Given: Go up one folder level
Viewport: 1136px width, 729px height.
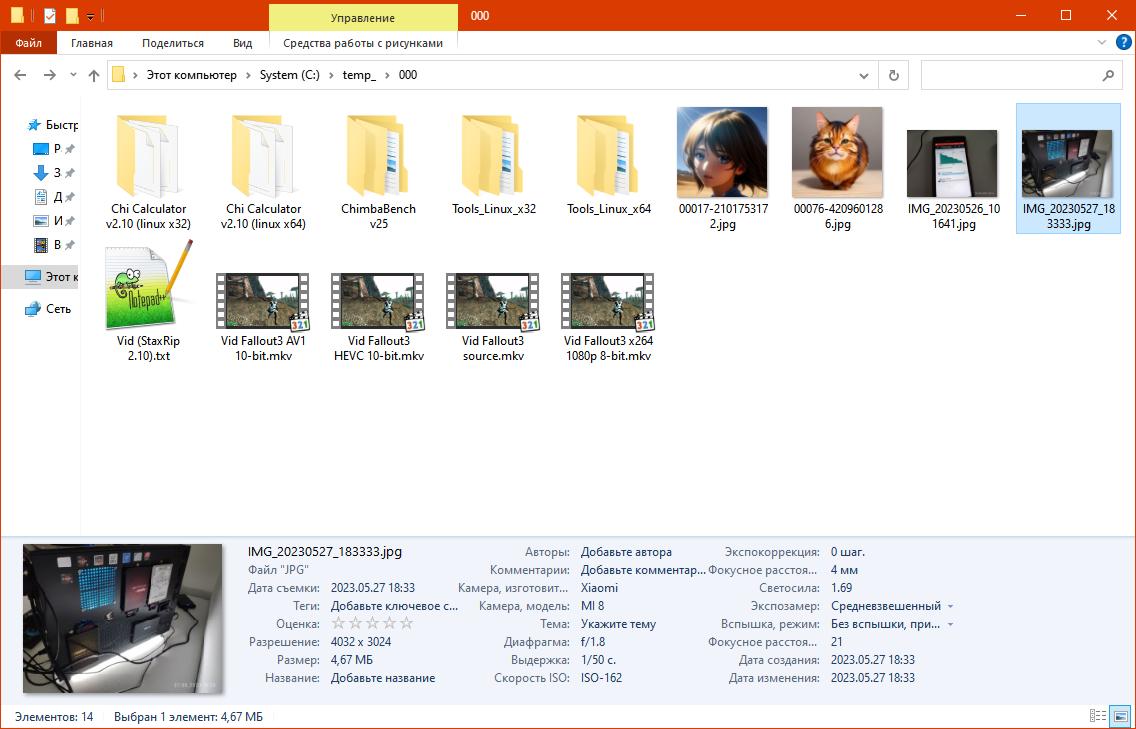Looking at the screenshot, I should [93, 75].
